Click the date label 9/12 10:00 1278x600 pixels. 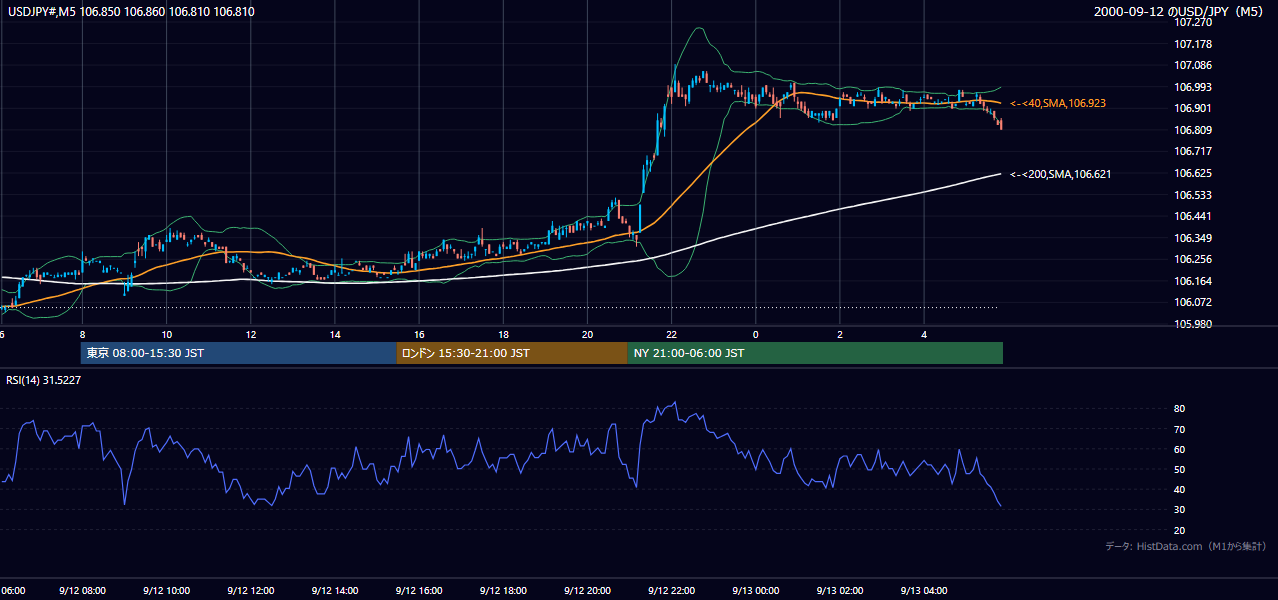(166, 590)
